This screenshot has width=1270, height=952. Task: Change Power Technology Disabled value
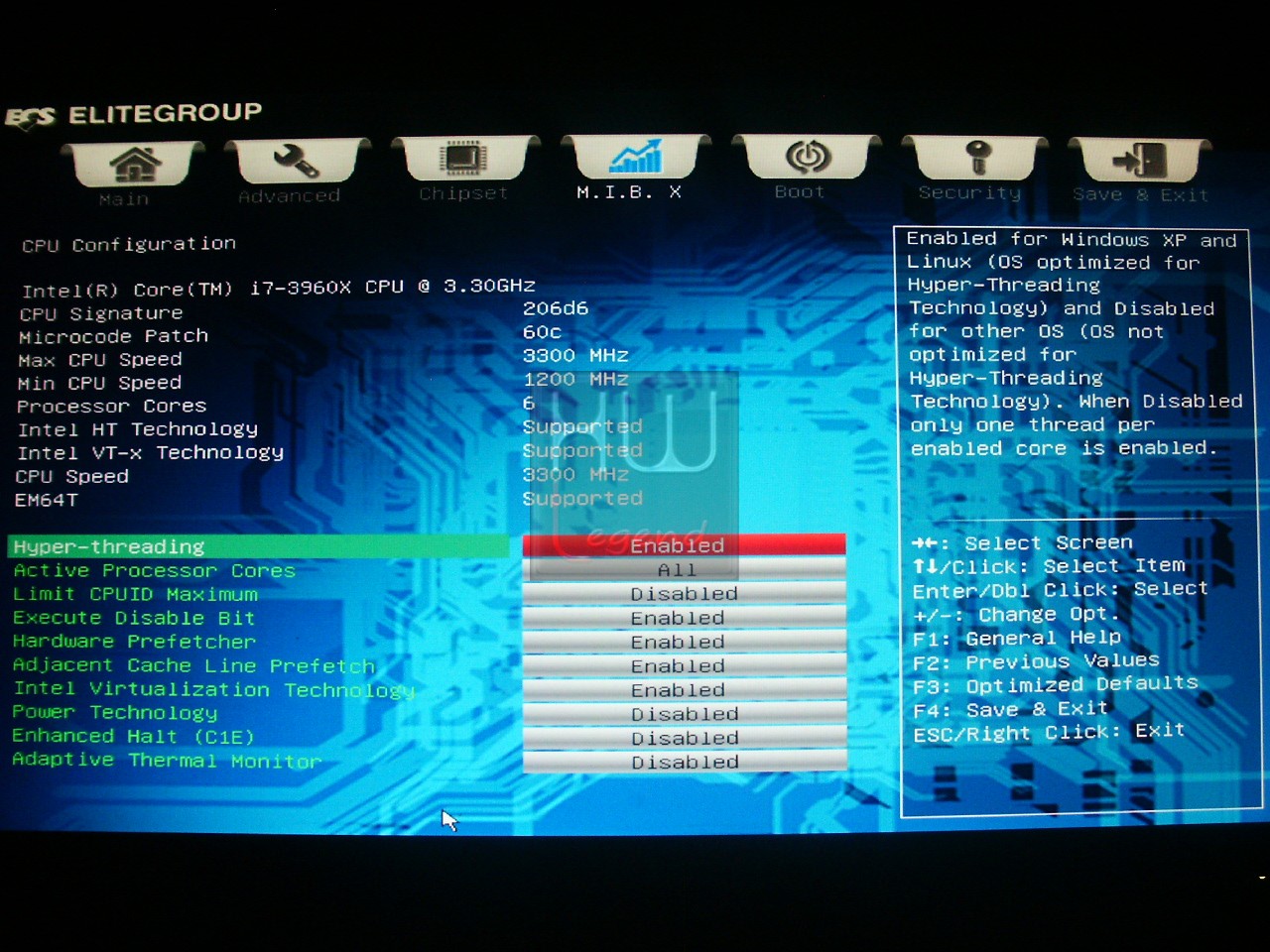coord(684,714)
